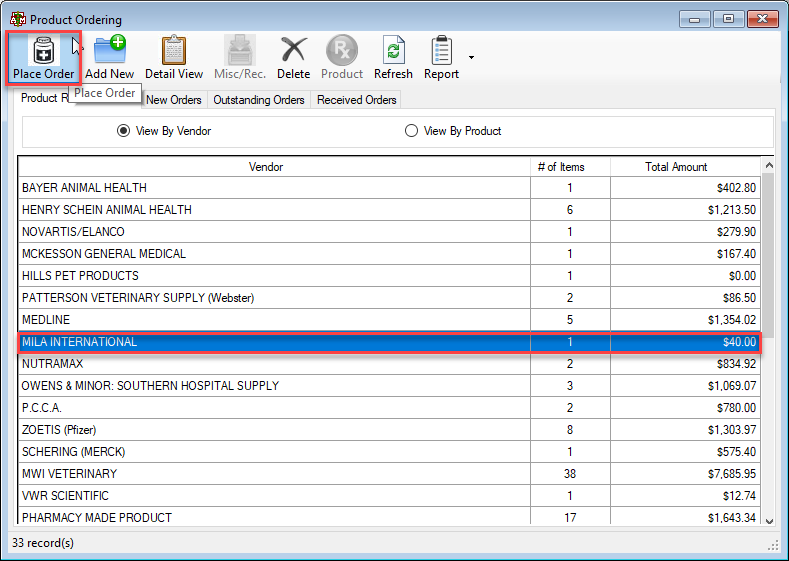Screen dimensions: 789x561
Task: Click the 17 items cell
Action: pos(570,517)
